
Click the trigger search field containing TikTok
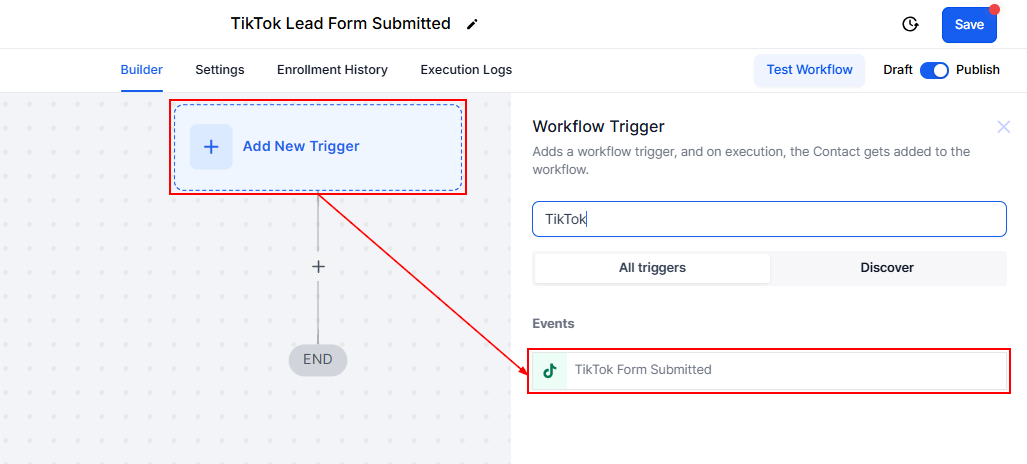click(x=768, y=219)
